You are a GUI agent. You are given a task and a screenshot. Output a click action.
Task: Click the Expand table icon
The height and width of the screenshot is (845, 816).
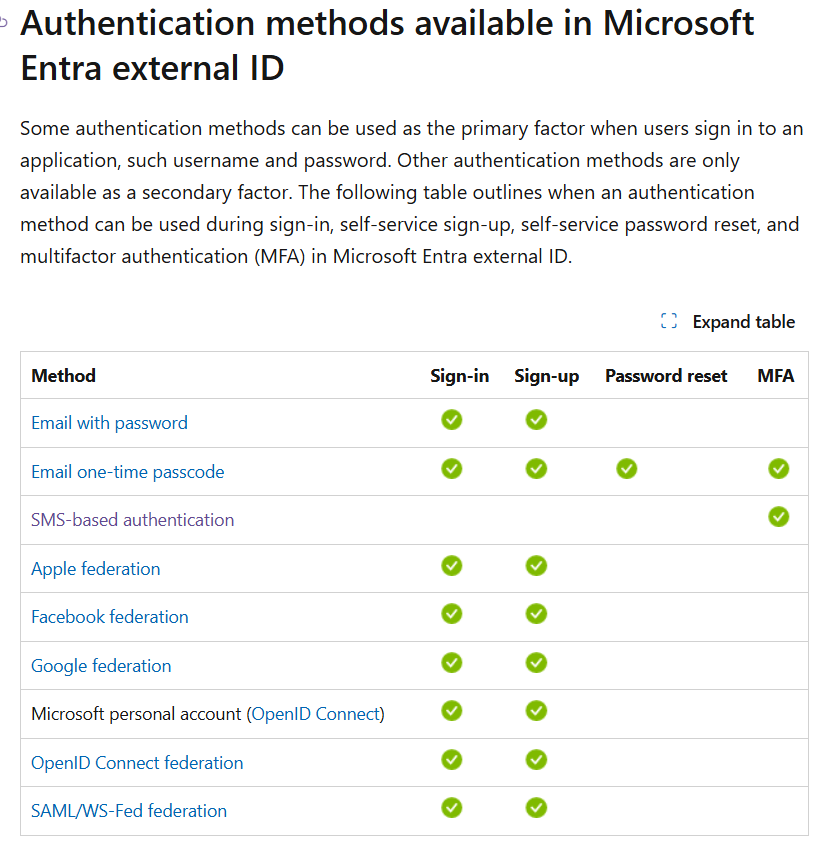pos(669,321)
